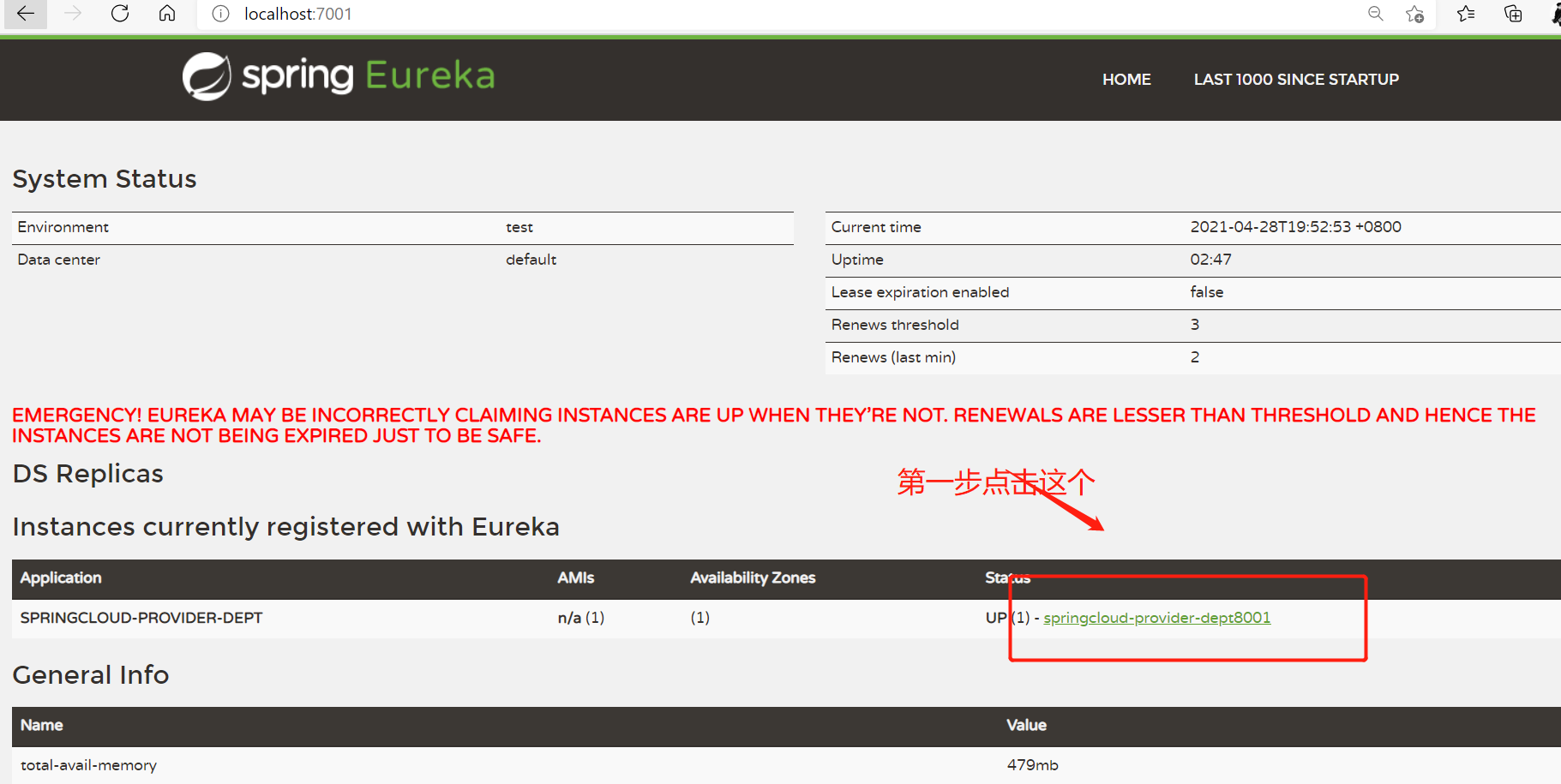Screen dimensions: 1561x784
Task: Select the SPRINGCLOUD-PROVIDER-DEPT application cell
Action: [141, 618]
